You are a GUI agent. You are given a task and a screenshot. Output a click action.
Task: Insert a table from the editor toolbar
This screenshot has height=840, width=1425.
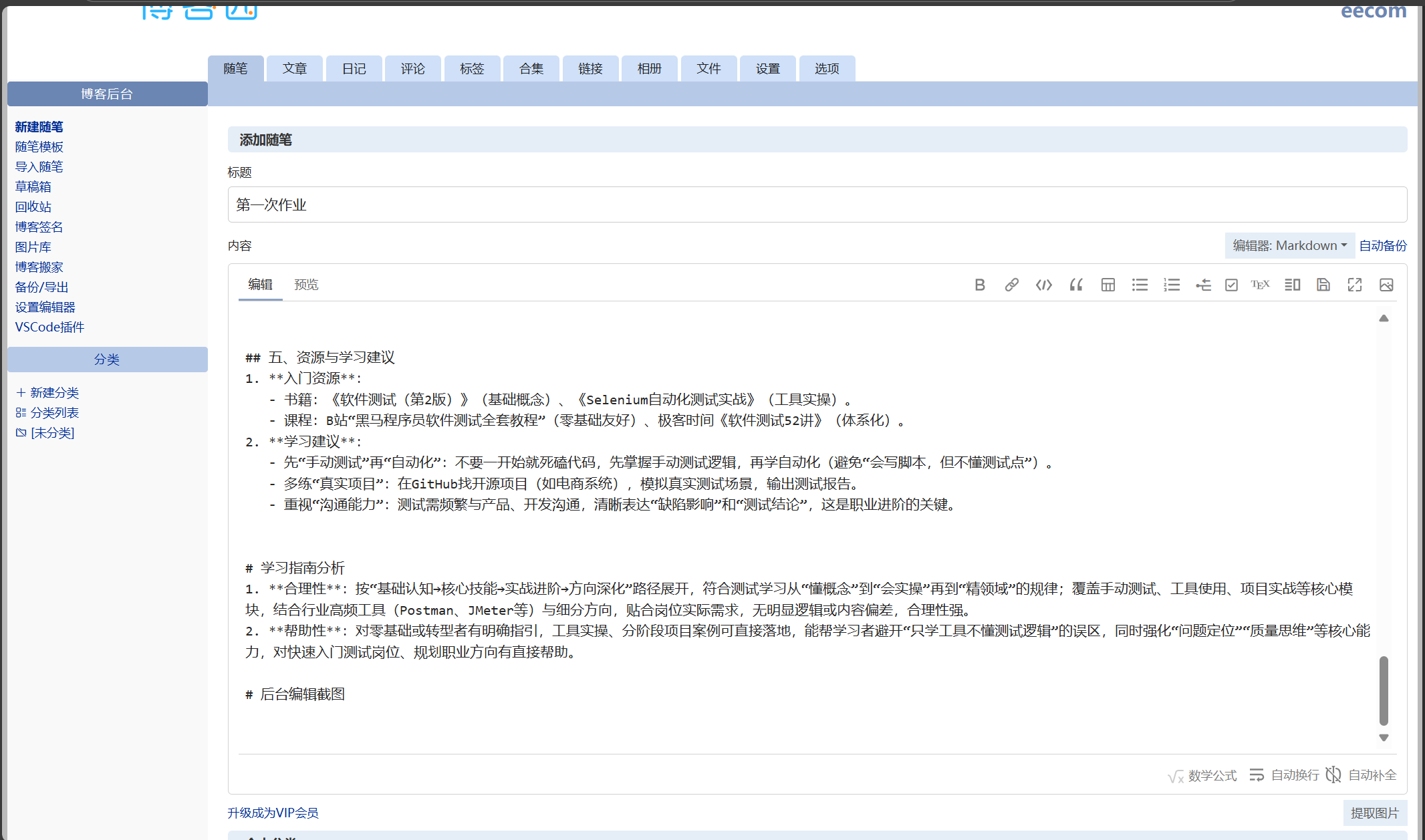click(1108, 284)
